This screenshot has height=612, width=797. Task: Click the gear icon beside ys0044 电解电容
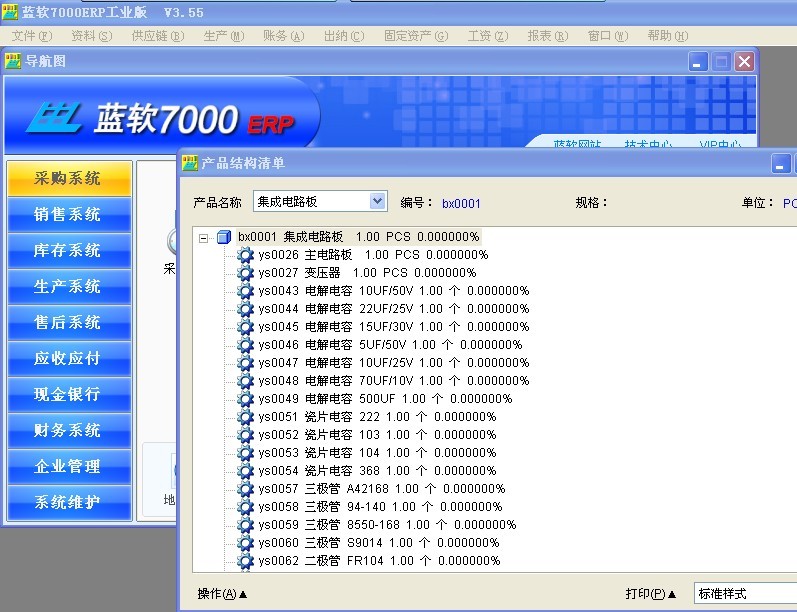[245, 309]
